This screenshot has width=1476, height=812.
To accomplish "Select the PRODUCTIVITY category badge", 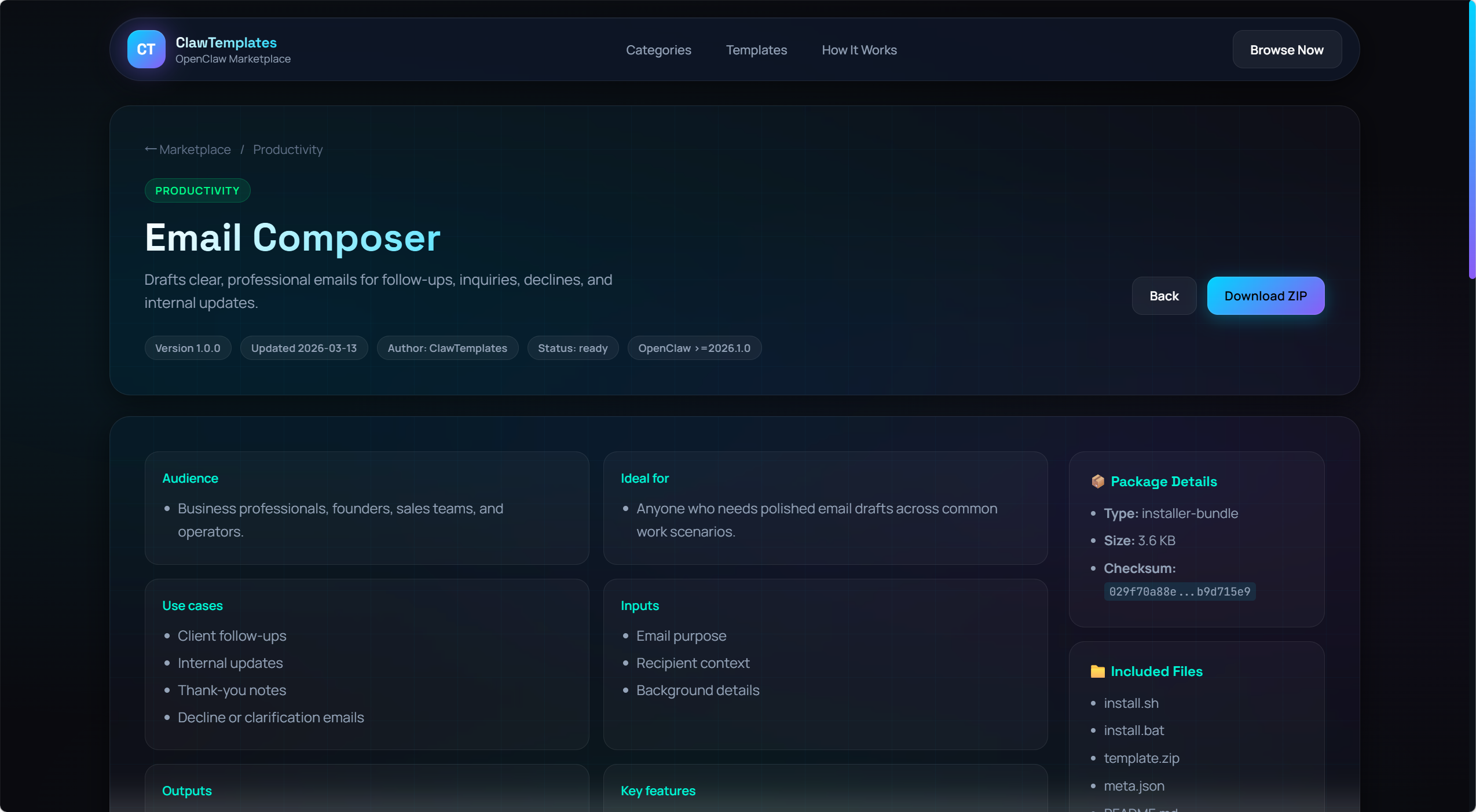I will point(197,190).
